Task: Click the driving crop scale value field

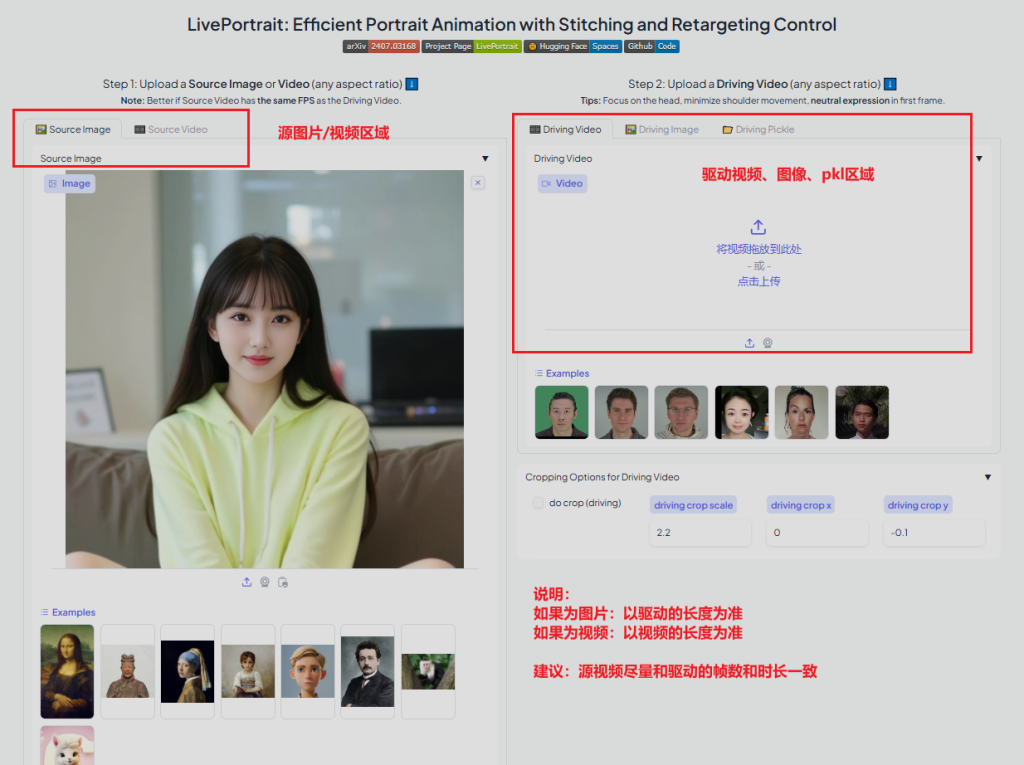Action: [700, 533]
